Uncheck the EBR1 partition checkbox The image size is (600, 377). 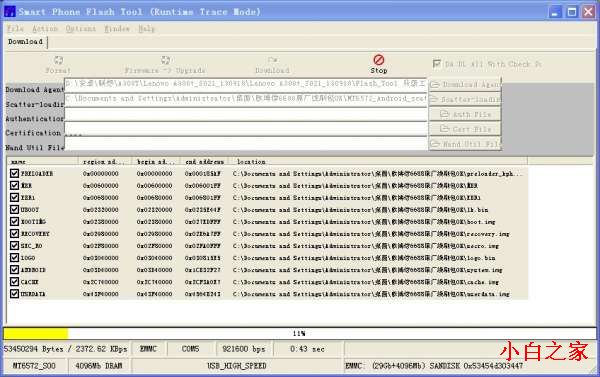pyautogui.click(x=15, y=197)
